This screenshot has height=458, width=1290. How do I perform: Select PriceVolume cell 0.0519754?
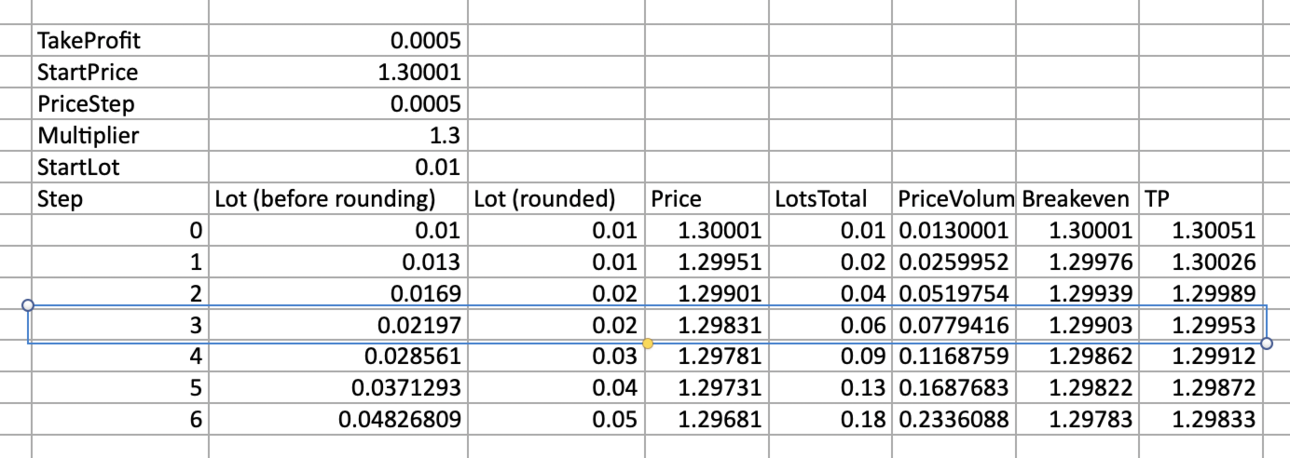coord(956,294)
